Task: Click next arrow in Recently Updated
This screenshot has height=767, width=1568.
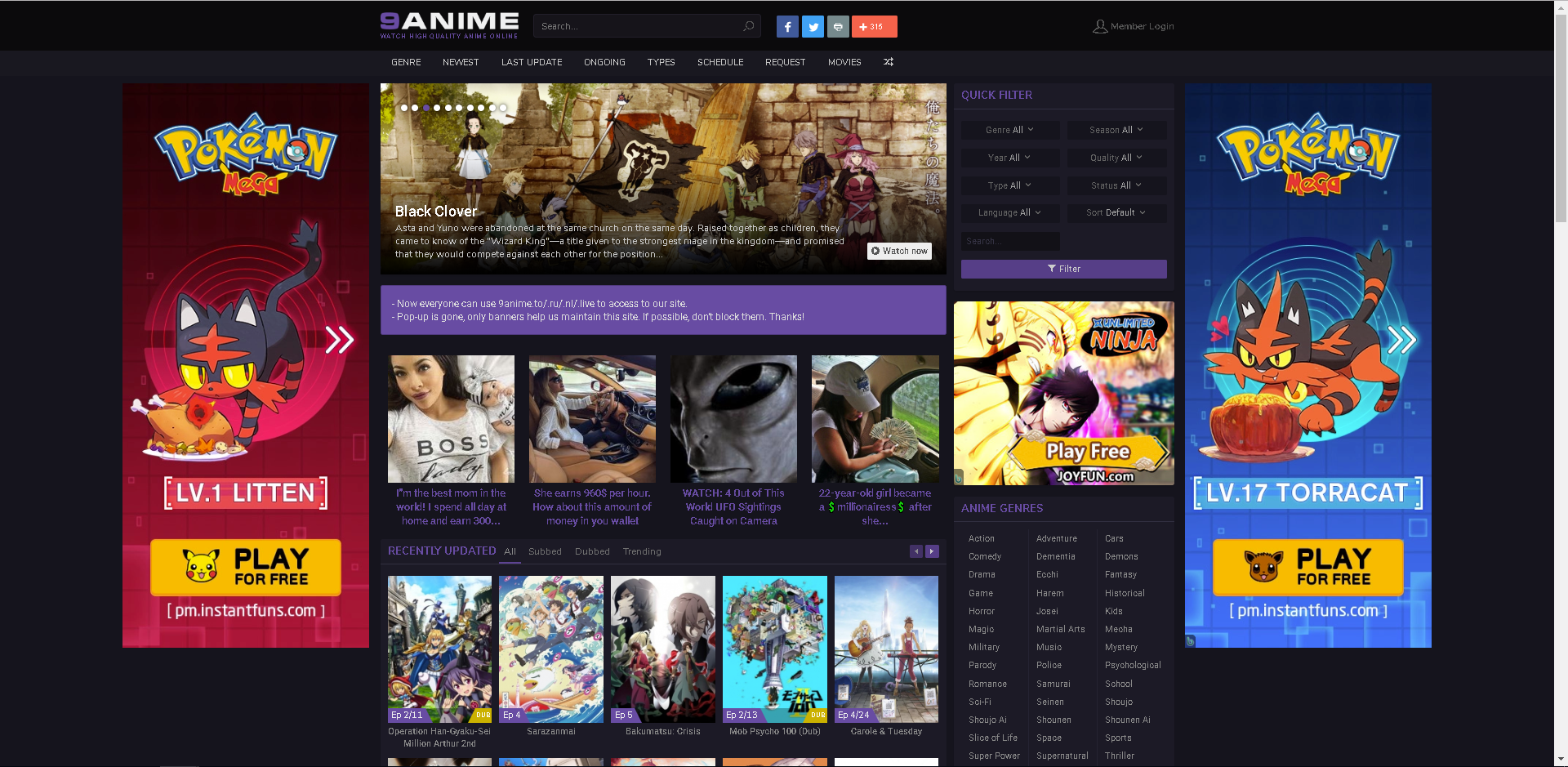Action: [932, 551]
